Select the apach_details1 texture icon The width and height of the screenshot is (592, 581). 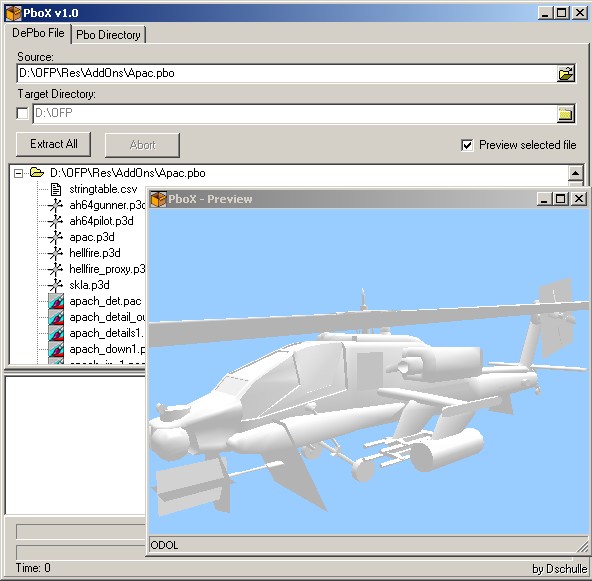point(56,333)
